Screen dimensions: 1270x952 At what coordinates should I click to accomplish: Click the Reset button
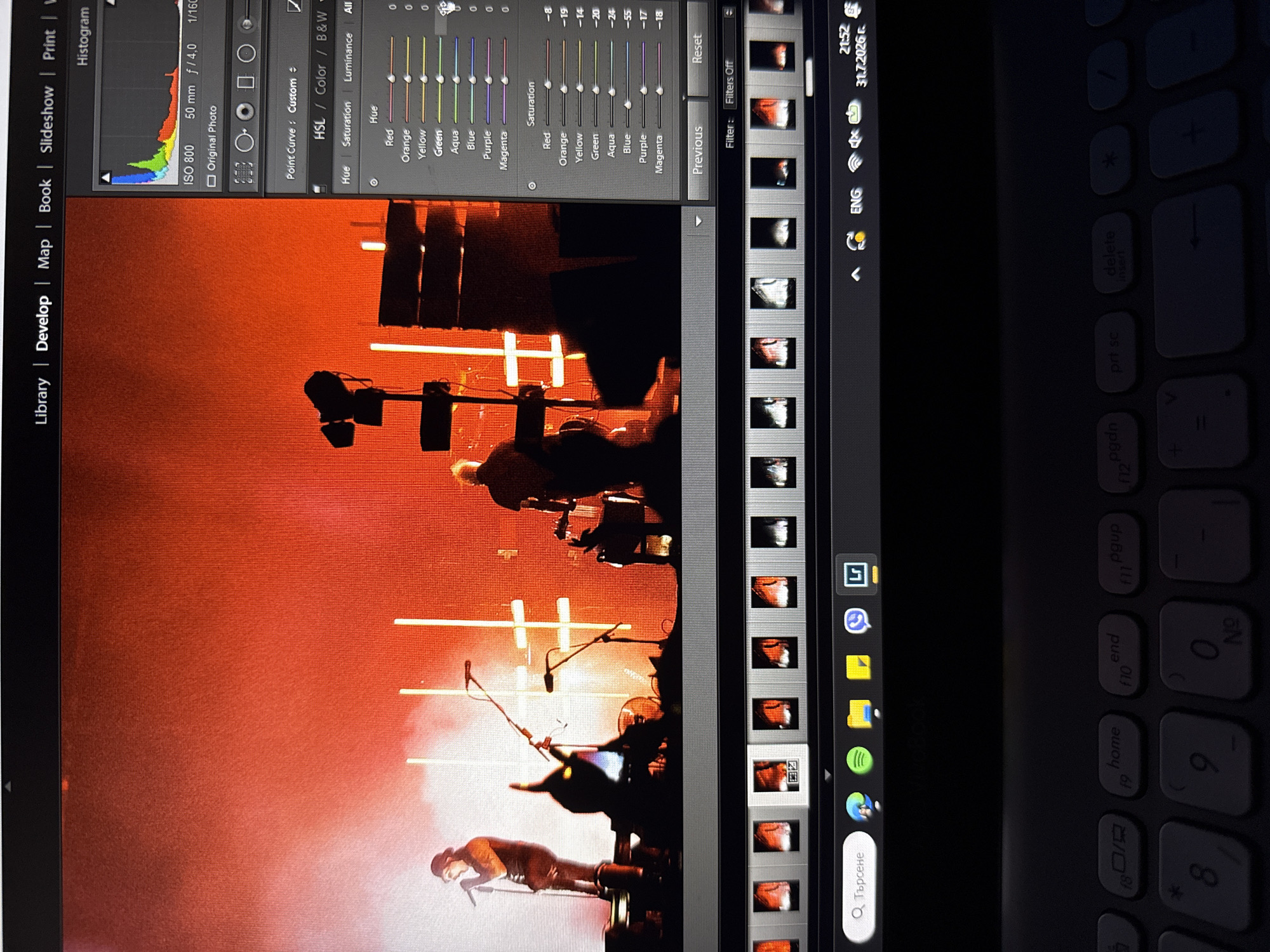coord(697,49)
